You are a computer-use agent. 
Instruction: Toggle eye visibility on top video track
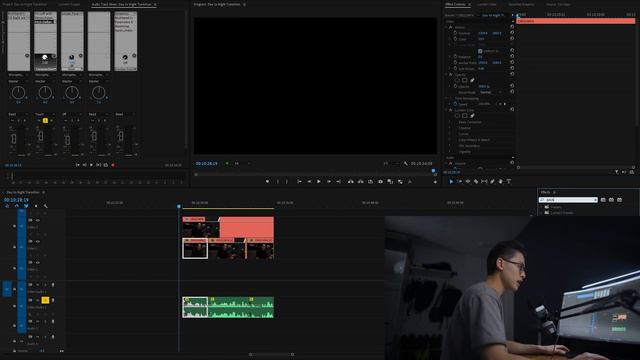(x=38, y=220)
